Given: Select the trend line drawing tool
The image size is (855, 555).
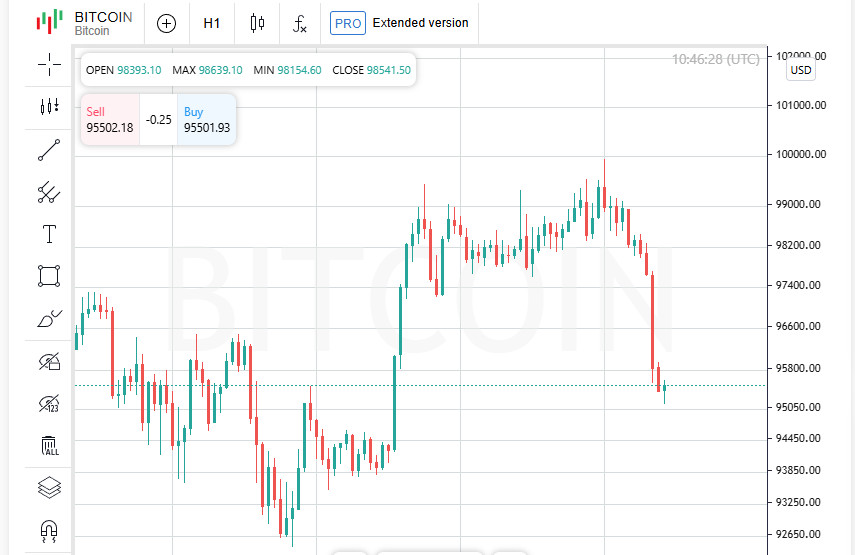Looking at the screenshot, I should 49,150.
